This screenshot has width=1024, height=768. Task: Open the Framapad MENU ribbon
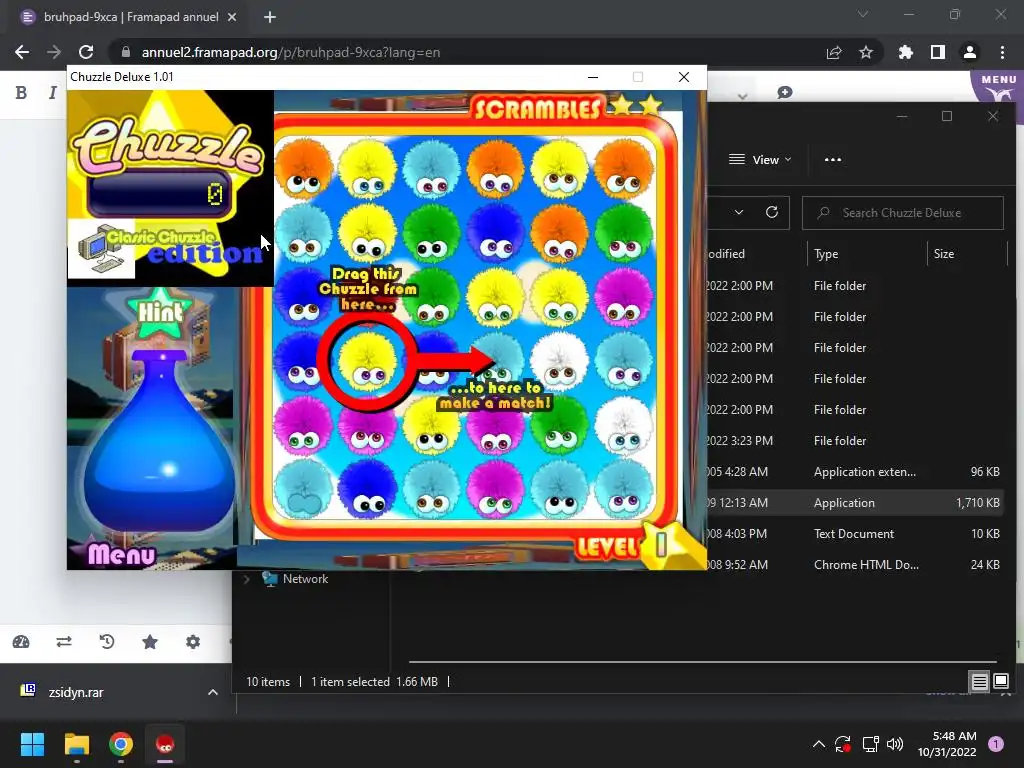click(x=999, y=86)
